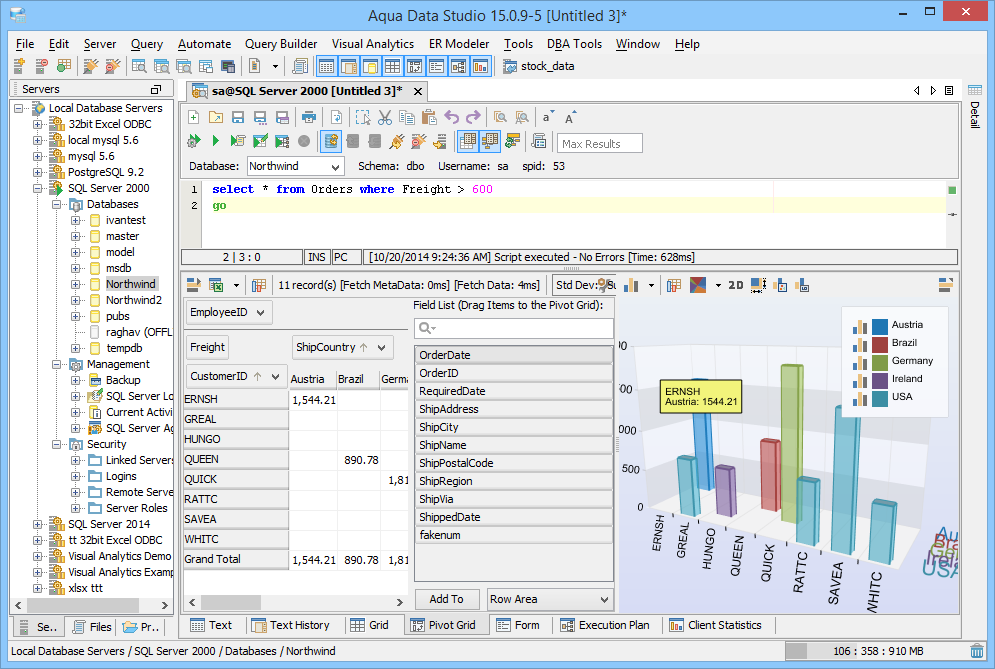Click the Save floppy disk icon
Screen dimensions: 995x669
click(x=238, y=117)
